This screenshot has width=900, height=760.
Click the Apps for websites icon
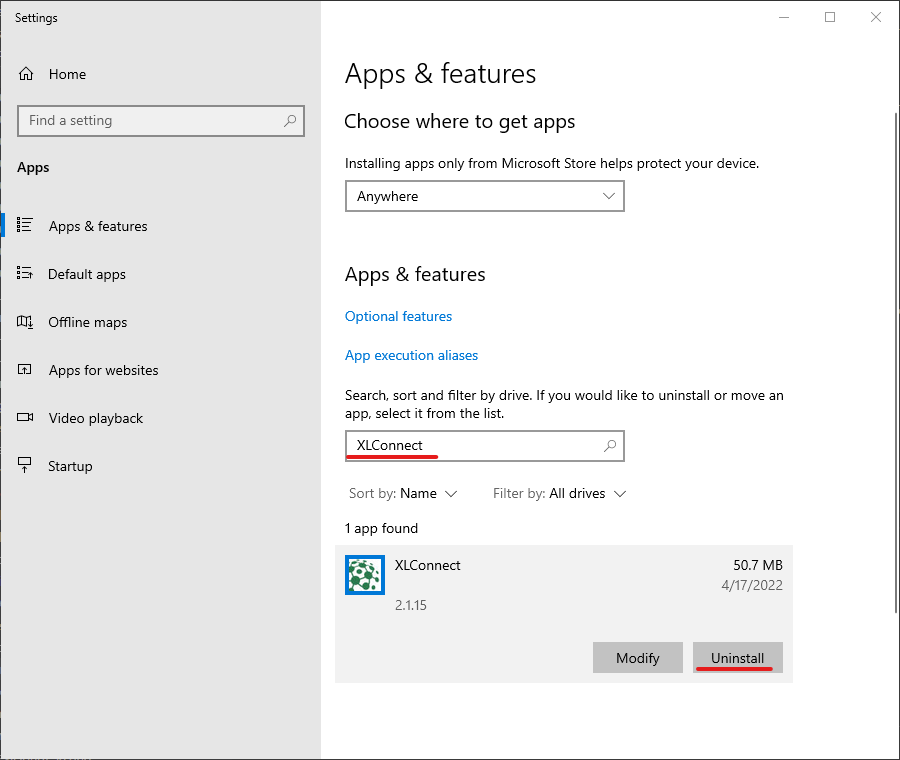(26, 370)
